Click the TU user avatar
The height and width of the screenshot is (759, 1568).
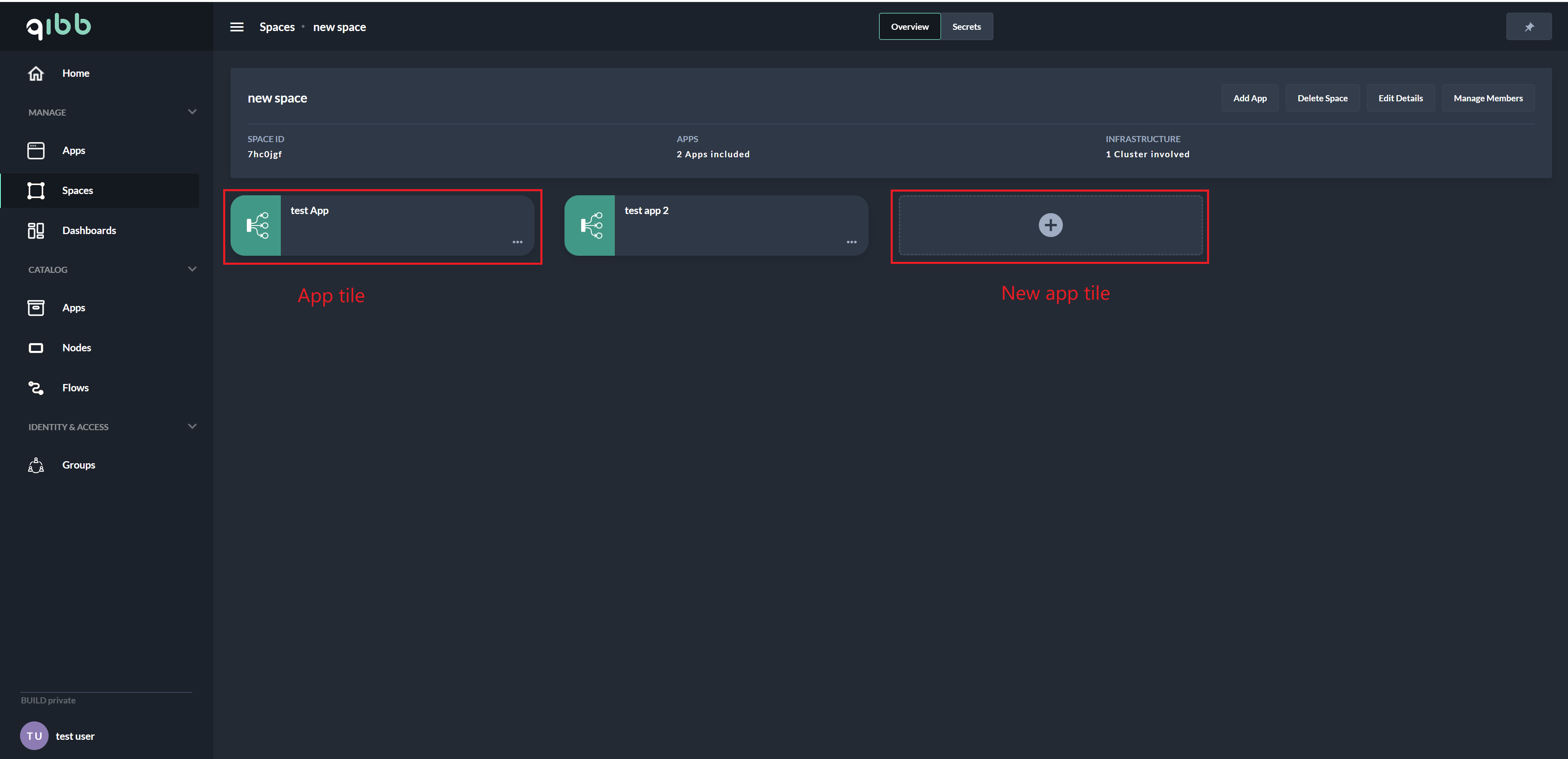pos(34,736)
